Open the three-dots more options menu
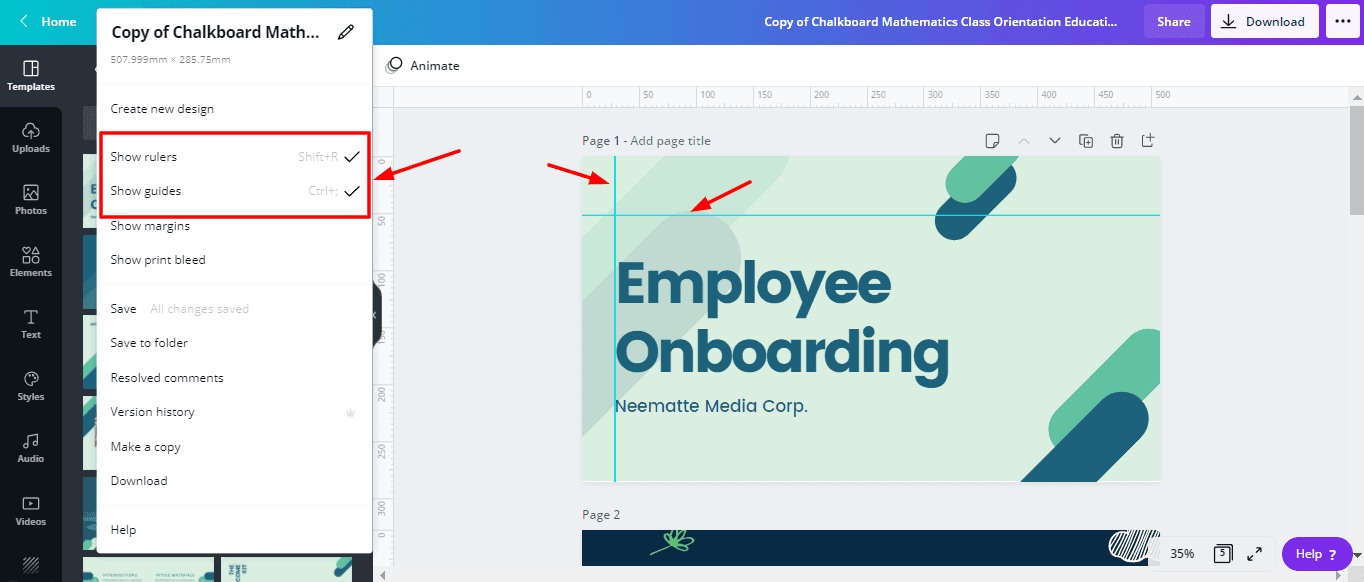 coord(1342,21)
